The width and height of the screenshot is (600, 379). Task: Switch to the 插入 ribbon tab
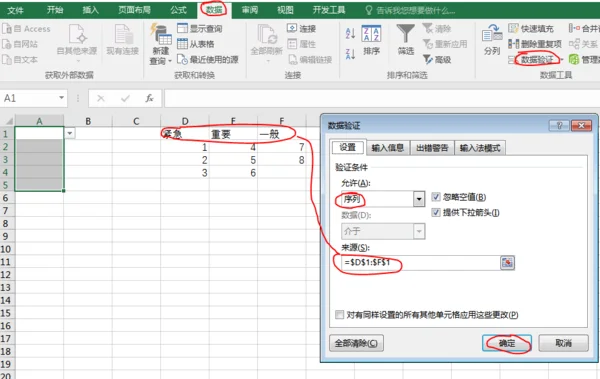[90, 10]
